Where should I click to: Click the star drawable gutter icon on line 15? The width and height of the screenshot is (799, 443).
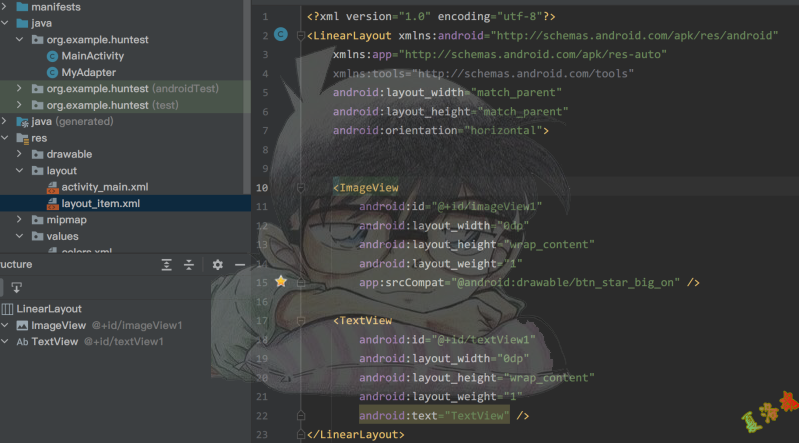coord(281,282)
